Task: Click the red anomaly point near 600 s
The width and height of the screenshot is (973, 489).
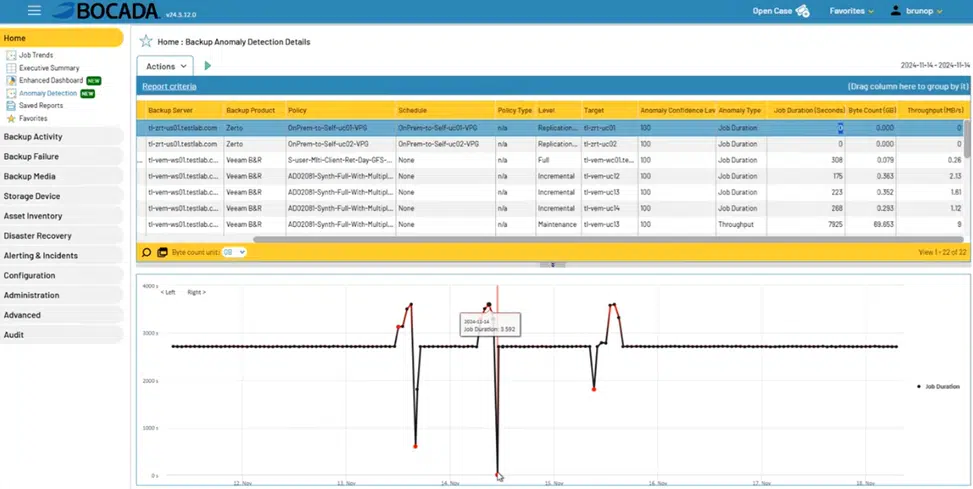Action: (x=415, y=446)
